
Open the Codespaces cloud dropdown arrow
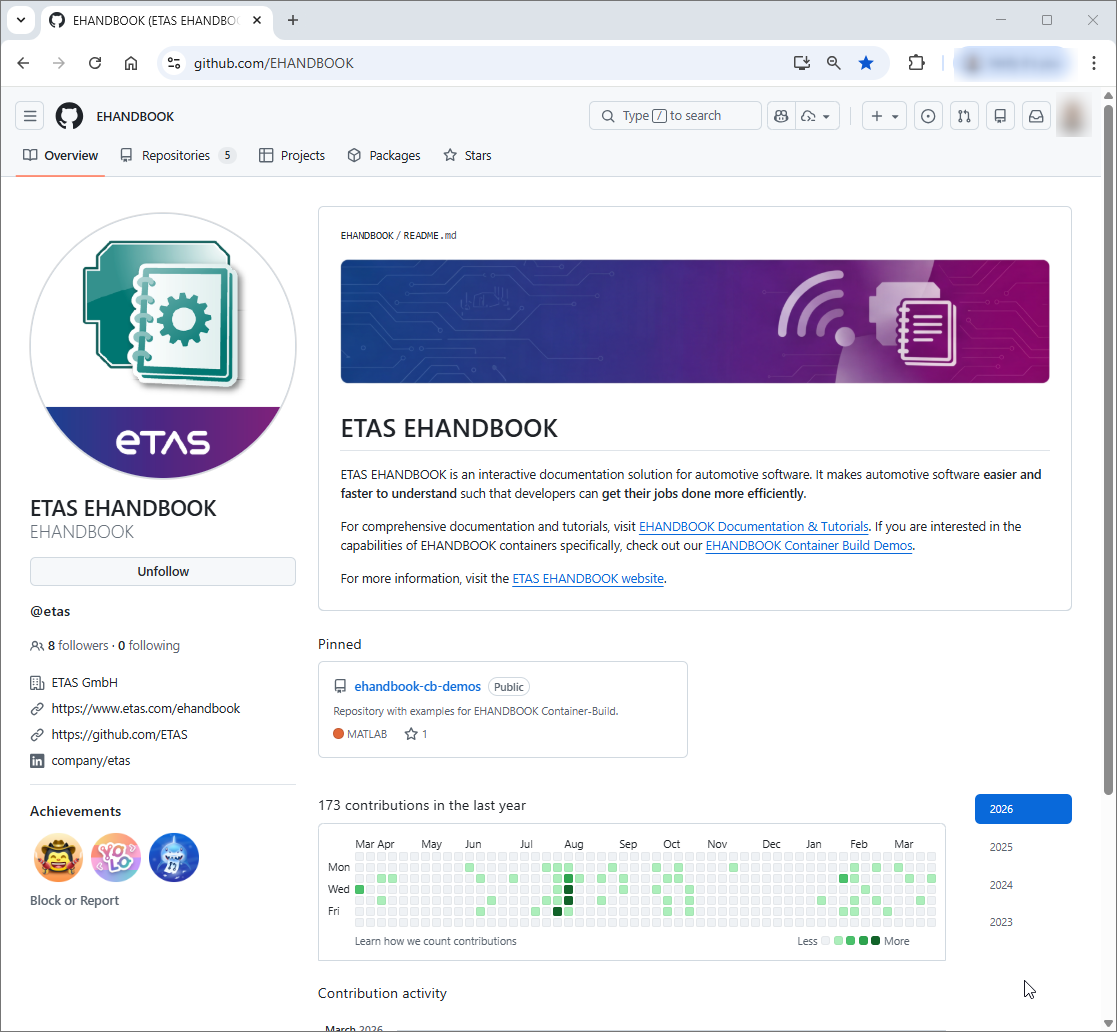click(x=827, y=115)
